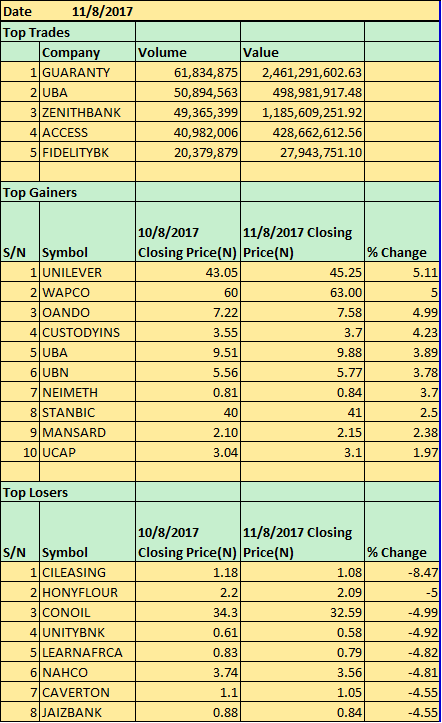Select the Date value cell 11/8/2017
The image size is (442, 723).
point(102,11)
